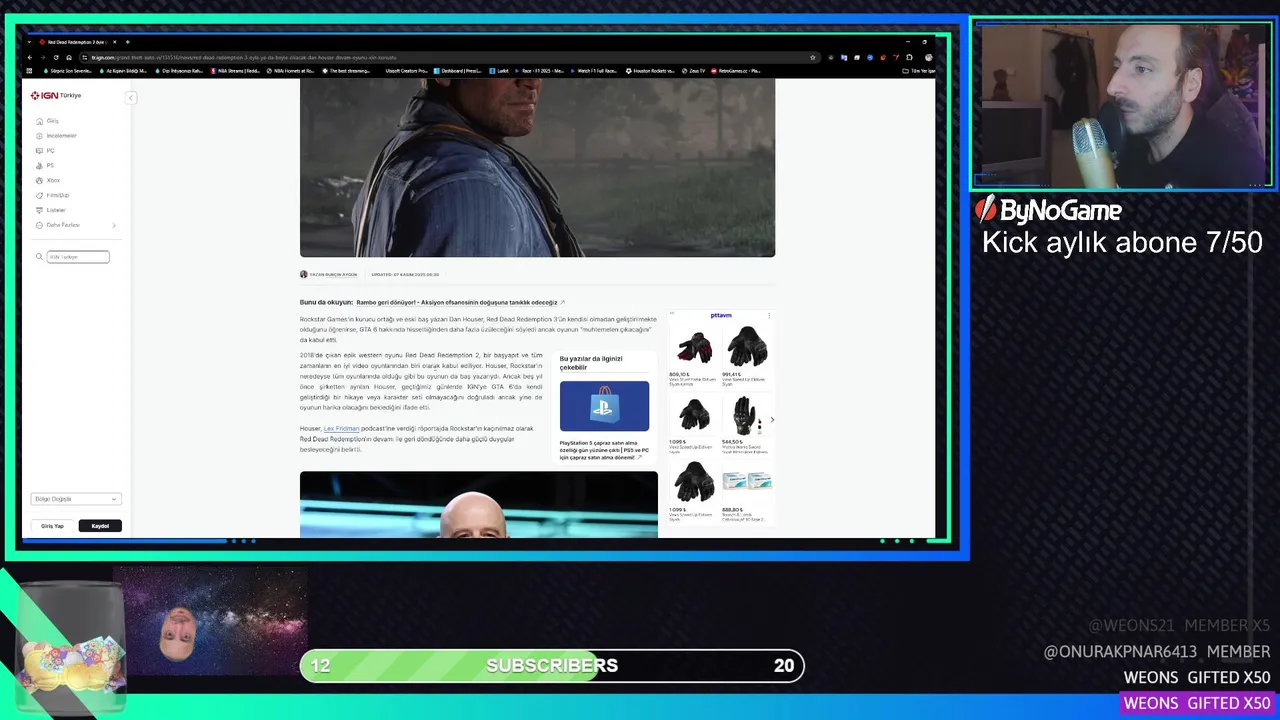Click the address bar URL
Viewport: 1280px width, 720px height.
(x=244, y=57)
